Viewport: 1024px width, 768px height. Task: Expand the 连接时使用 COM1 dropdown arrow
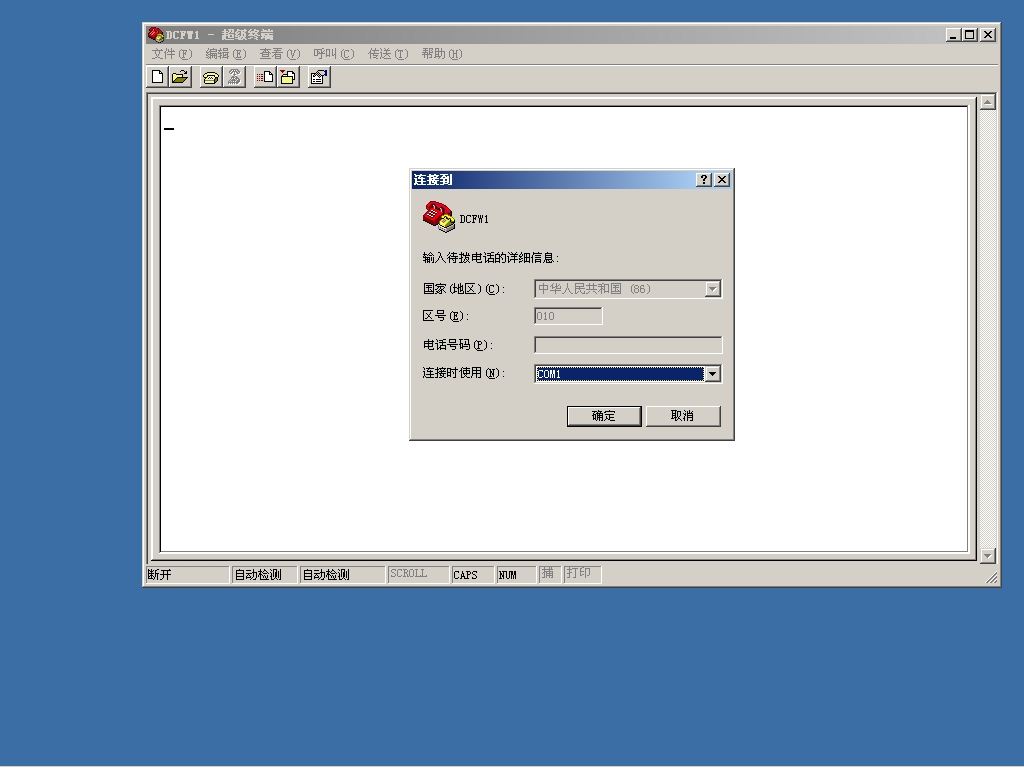[712, 374]
